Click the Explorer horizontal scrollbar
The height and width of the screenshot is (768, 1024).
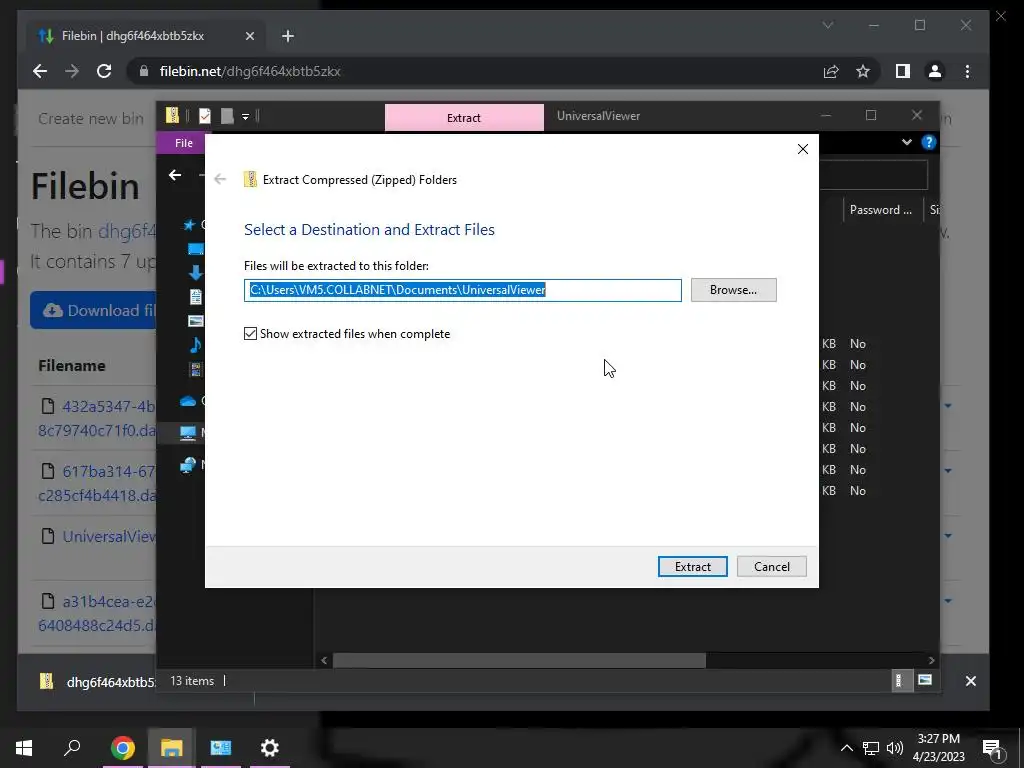[x=519, y=660]
